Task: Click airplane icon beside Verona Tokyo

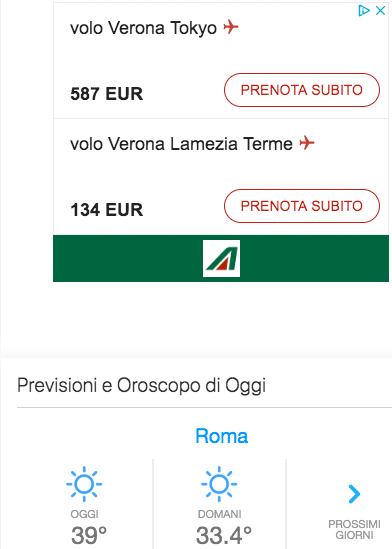Action: tap(231, 27)
